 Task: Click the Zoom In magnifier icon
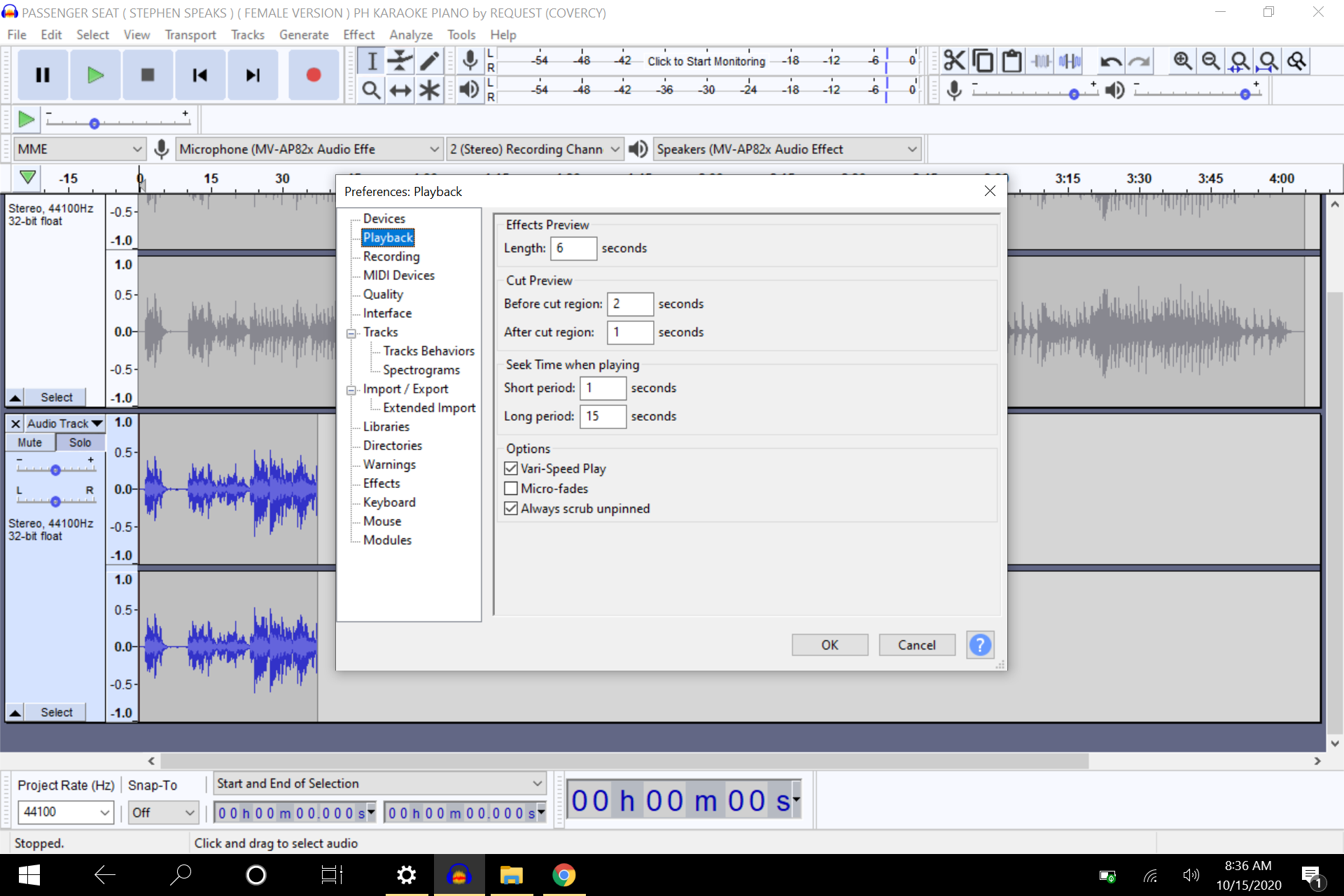pos(1182,61)
